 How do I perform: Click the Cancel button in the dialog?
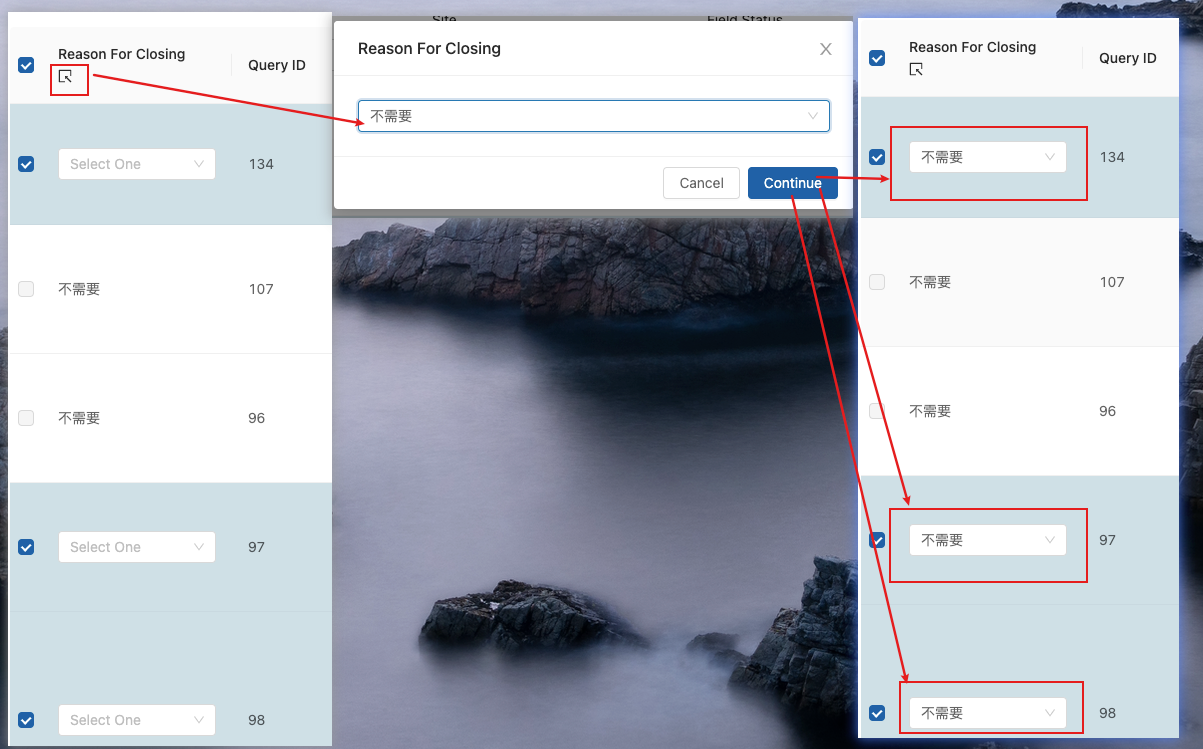pyautogui.click(x=701, y=183)
